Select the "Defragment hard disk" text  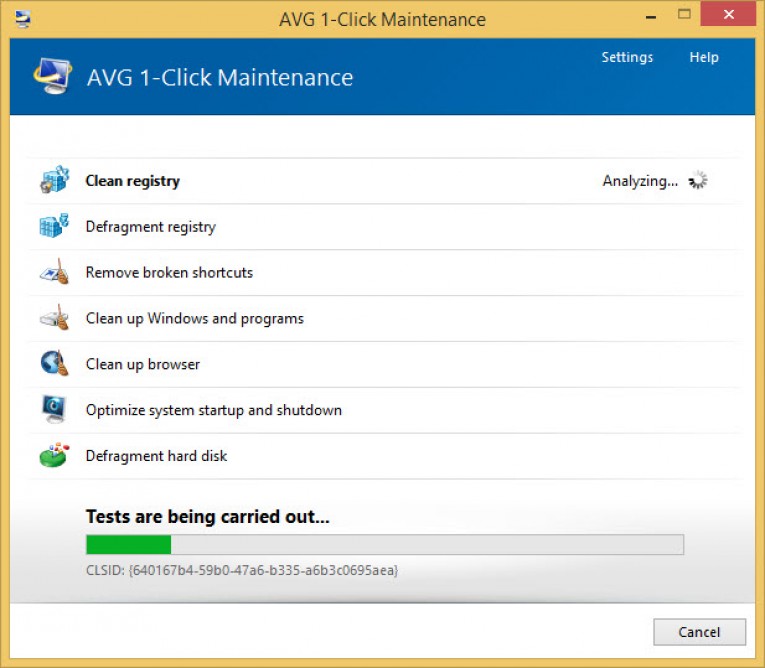pyautogui.click(x=156, y=456)
